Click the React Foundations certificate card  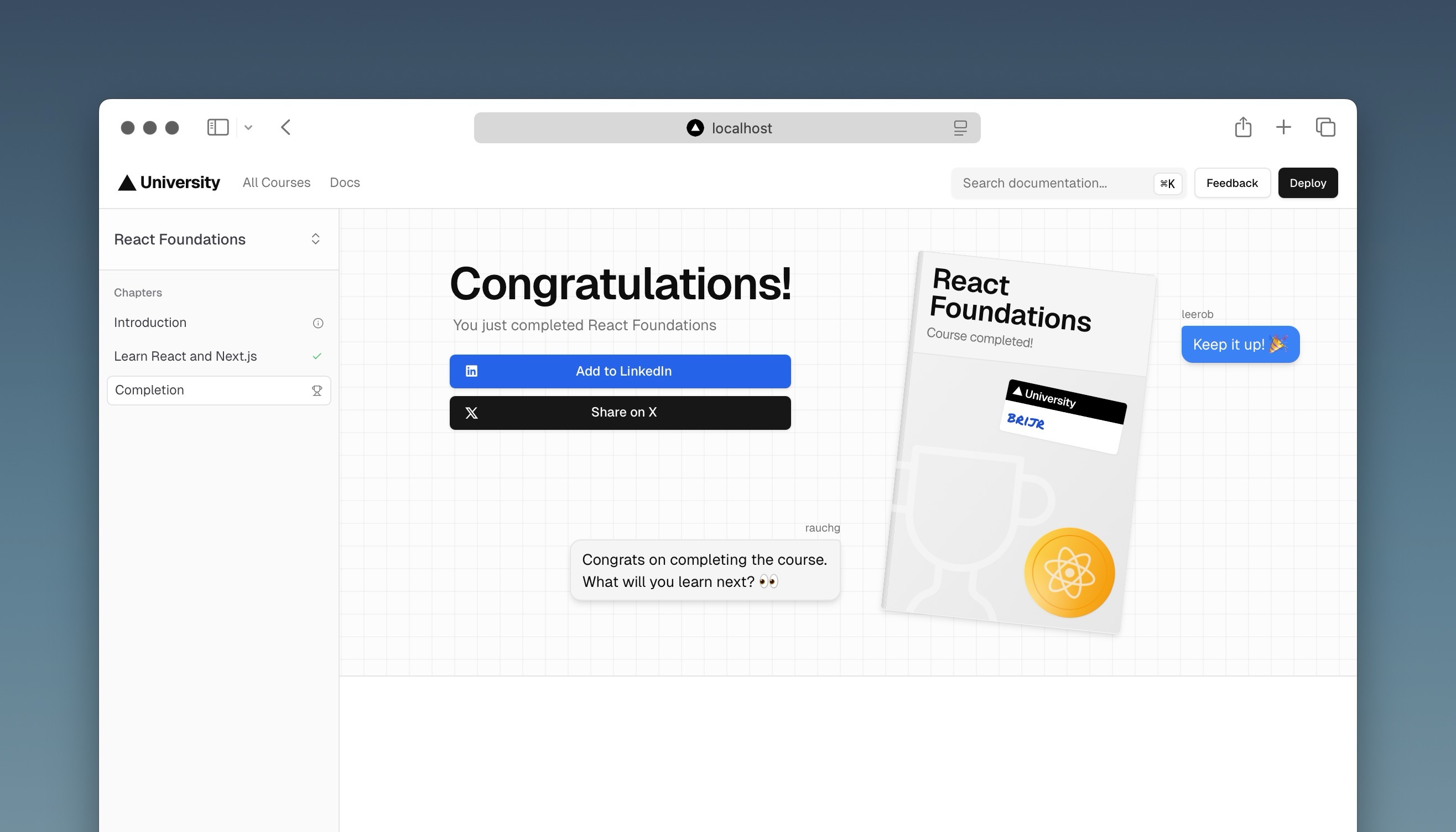coord(1020,443)
